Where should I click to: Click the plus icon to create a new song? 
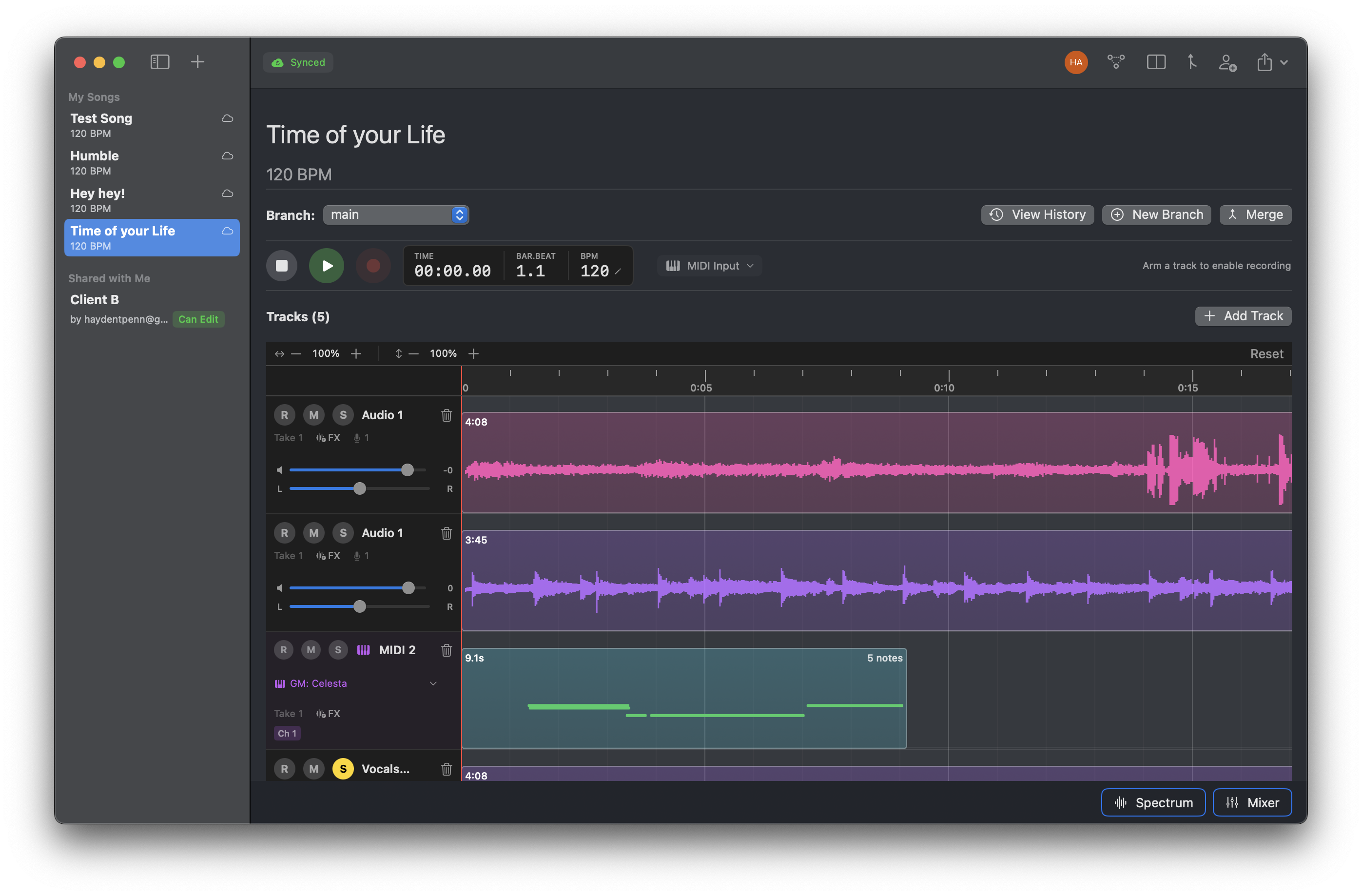(198, 61)
